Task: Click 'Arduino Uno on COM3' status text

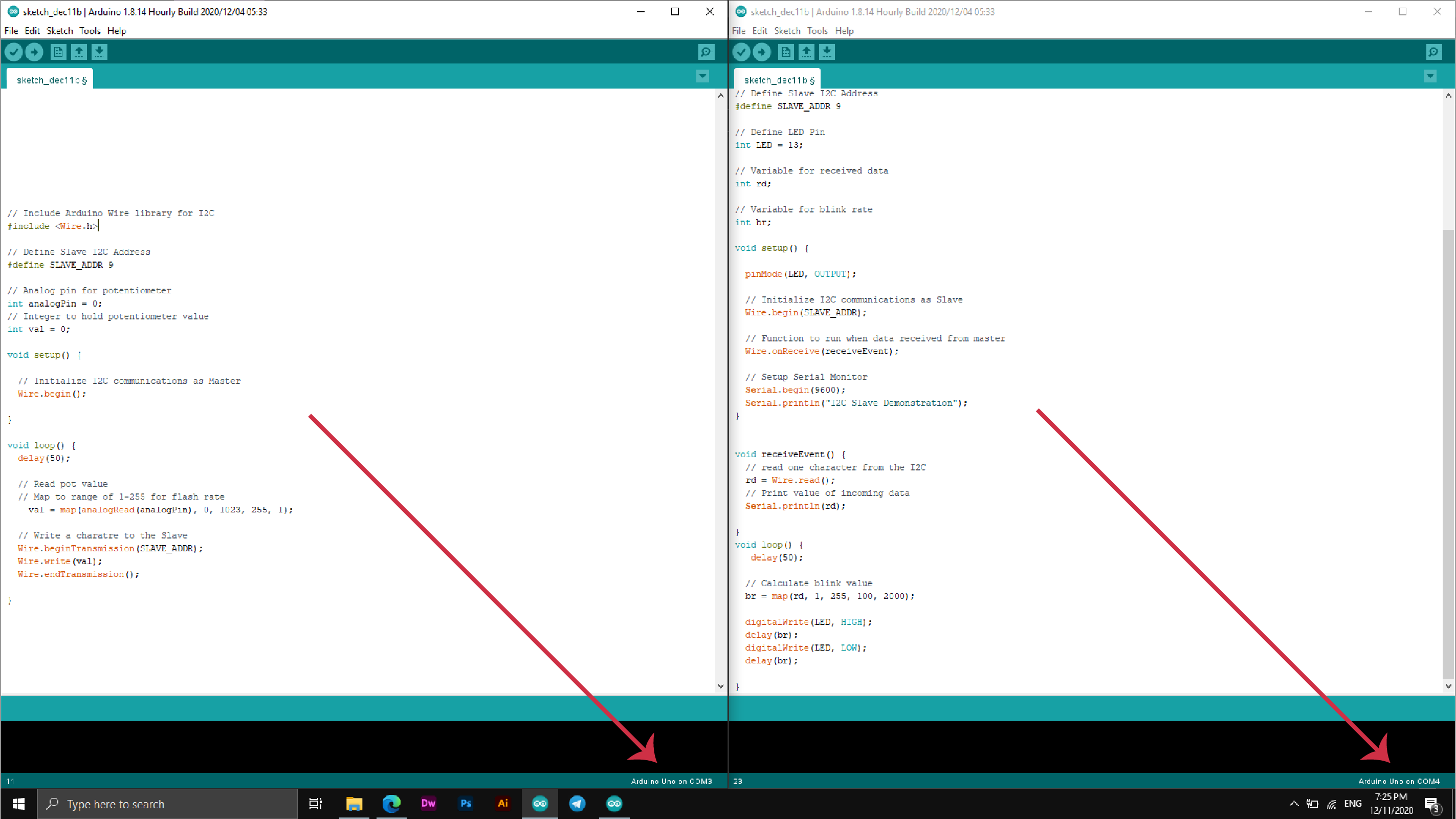Action: pos(671,781)
